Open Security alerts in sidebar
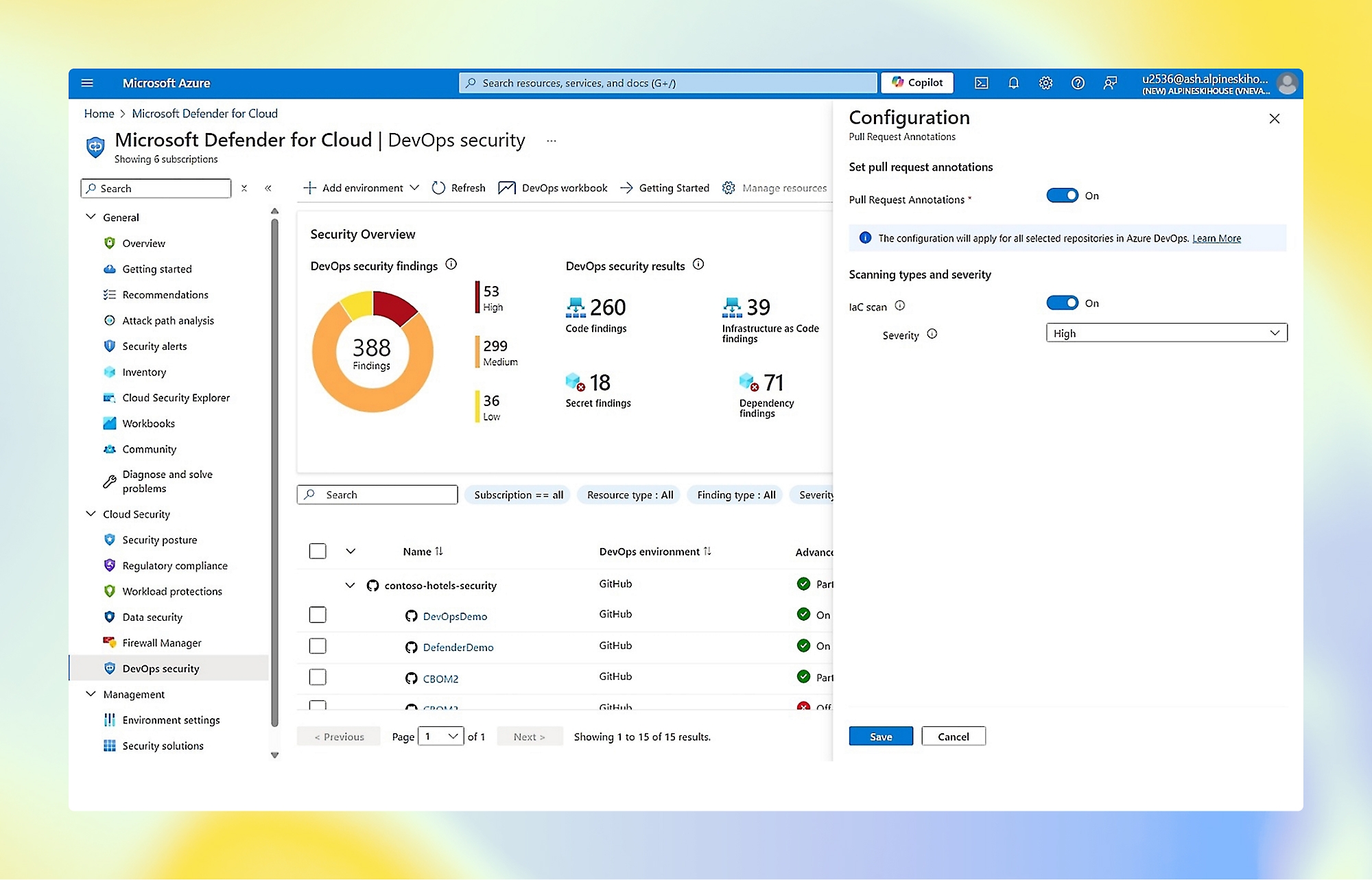This screenshot has height=880, width=1372. click(x=154, y=346)
